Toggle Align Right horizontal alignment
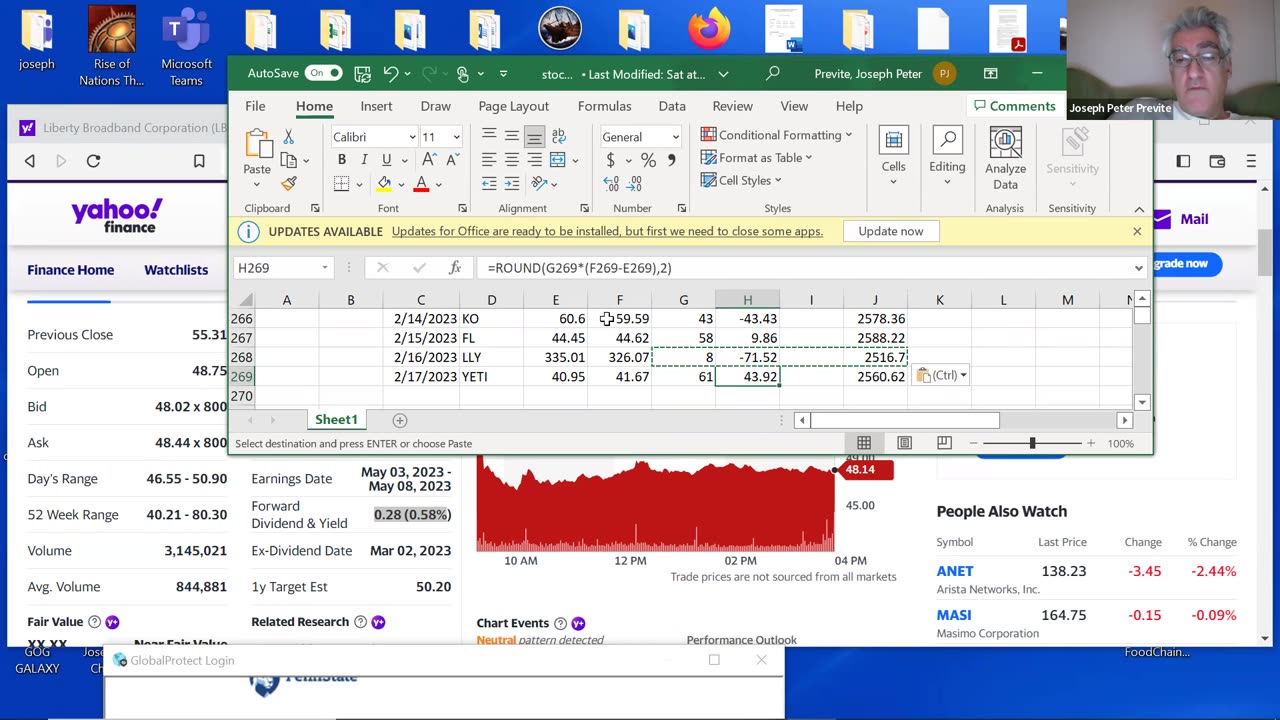This screenshot has width=1280, height=720. click(x=535, y=160)
